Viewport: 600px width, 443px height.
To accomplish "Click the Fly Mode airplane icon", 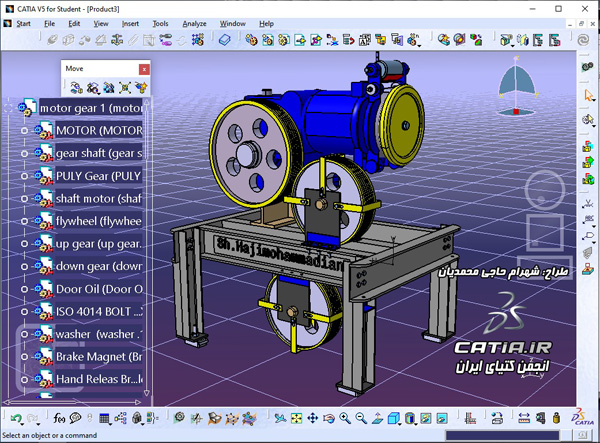I will point(280,418).
